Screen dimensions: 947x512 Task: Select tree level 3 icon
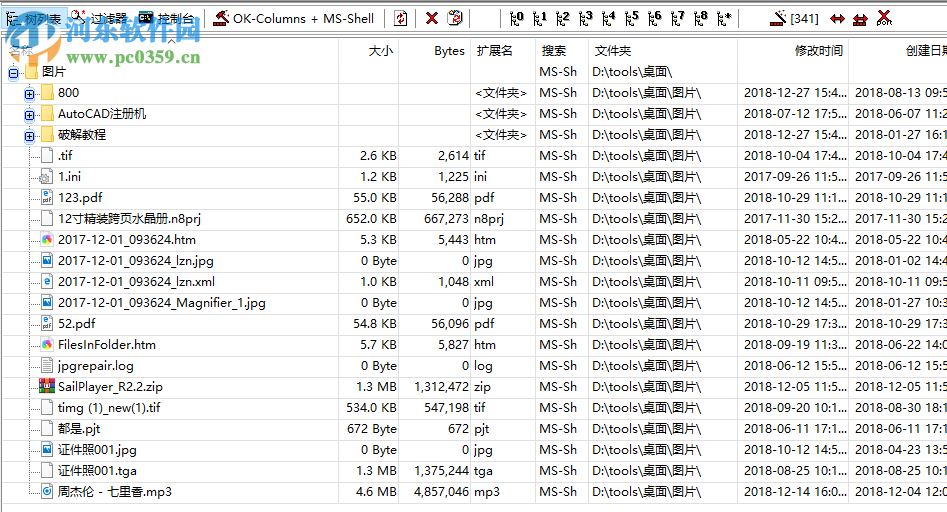coord(585,19)
